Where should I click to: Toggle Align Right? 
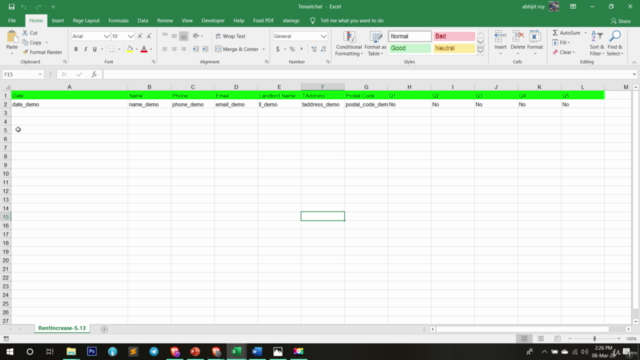tap(184, 49)
